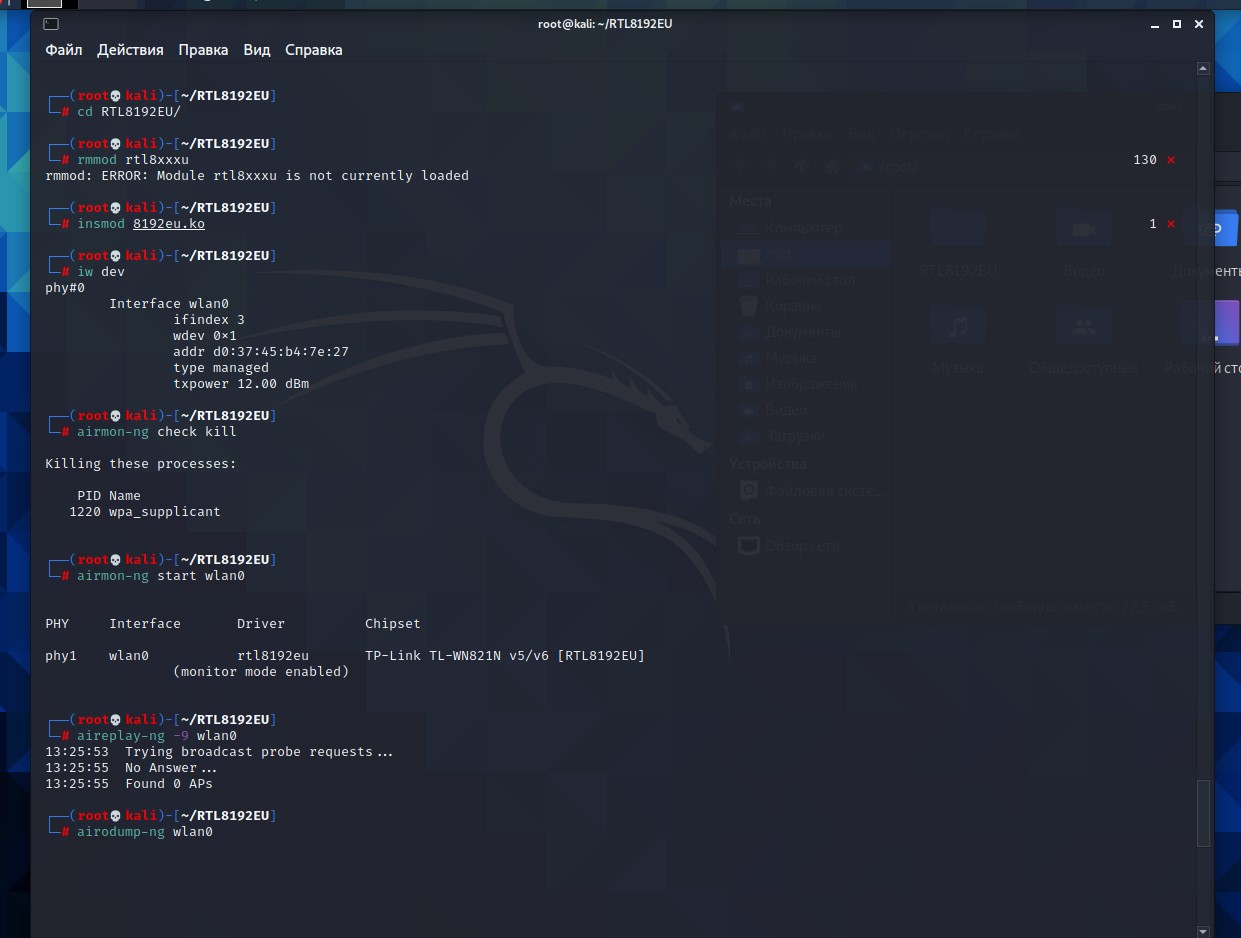Image resolution: width=1241 pixels, height=938 pixels.
Task: Open the Действия menu
Action: coord(130,50)
